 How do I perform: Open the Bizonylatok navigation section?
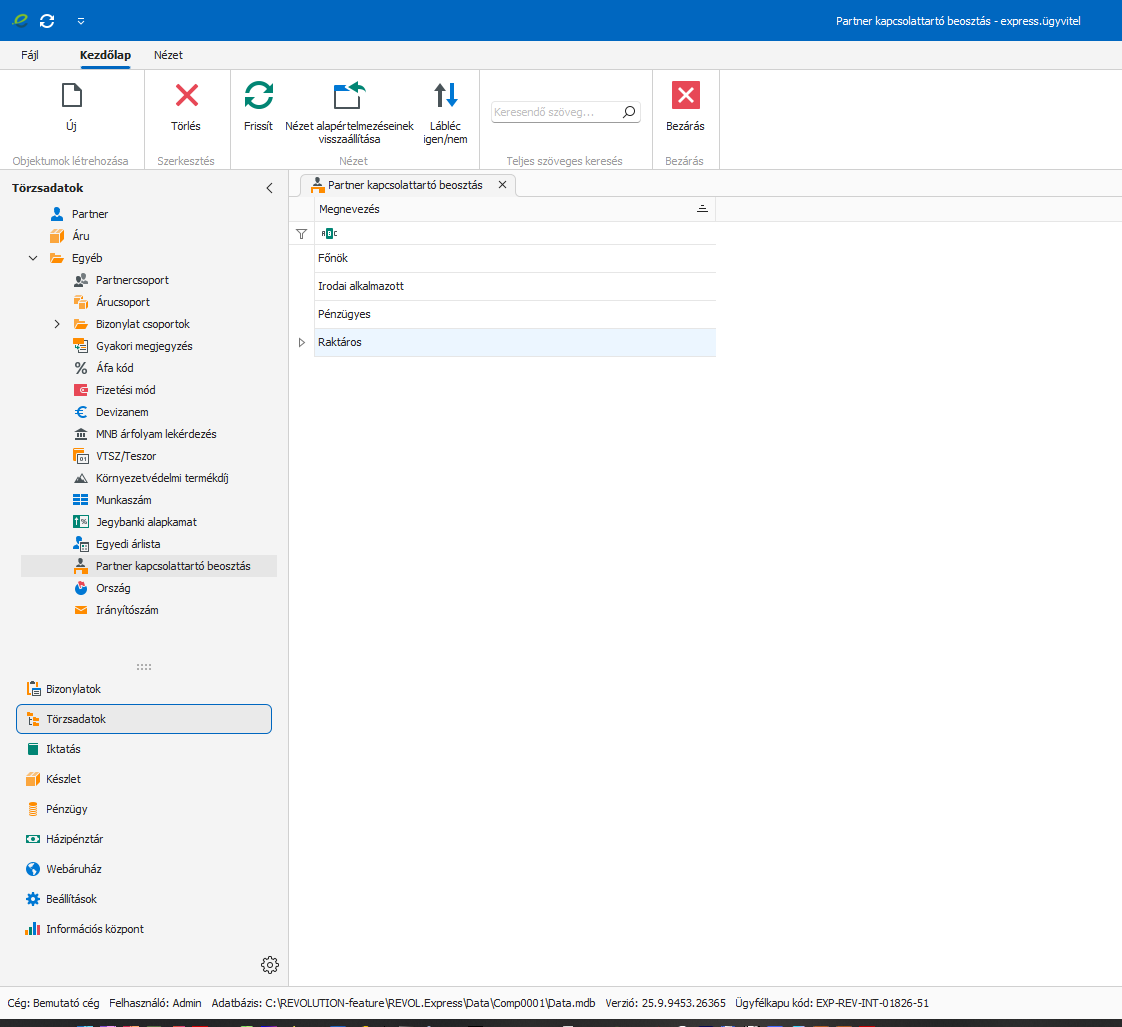pyautogui.click(x=73, y=689)
